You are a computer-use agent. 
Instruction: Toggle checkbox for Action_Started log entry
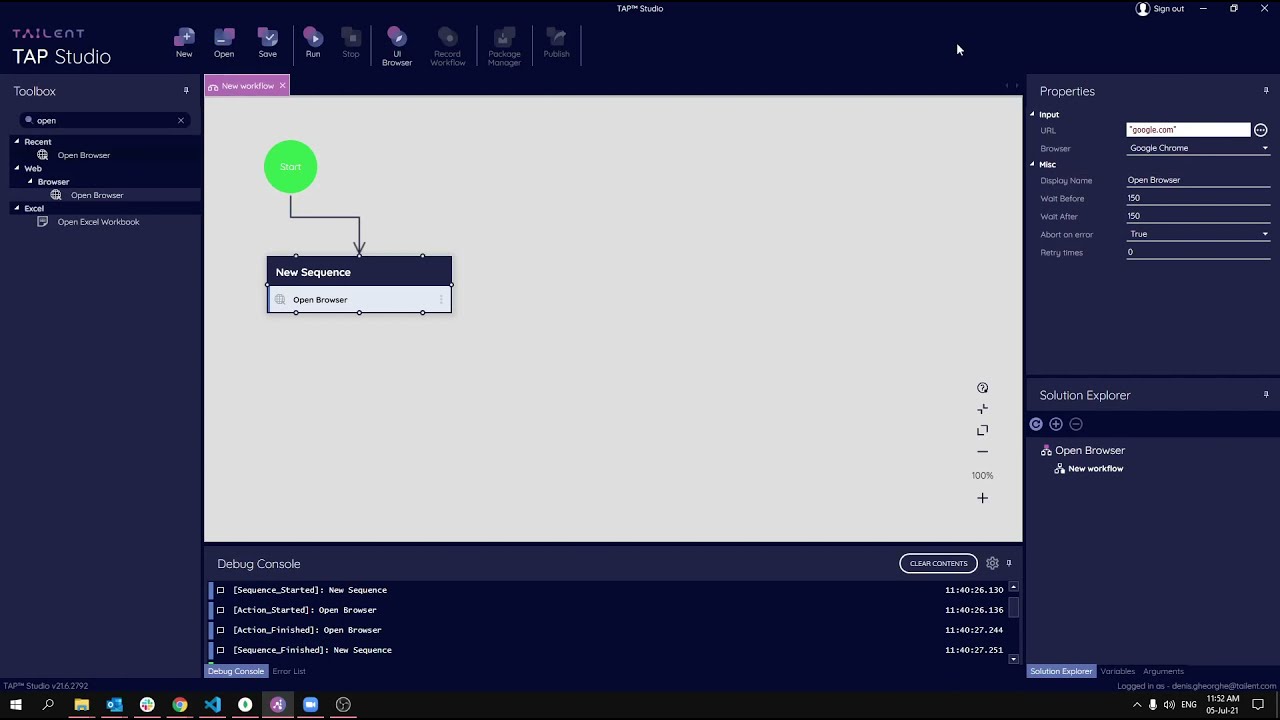pyautogui.click(x=221, y=610)
